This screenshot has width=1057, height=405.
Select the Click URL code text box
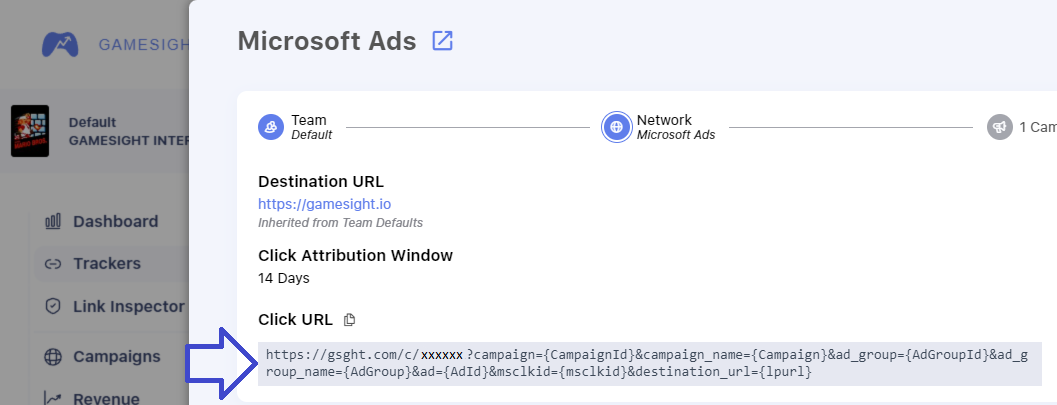[x=649, y=363]
